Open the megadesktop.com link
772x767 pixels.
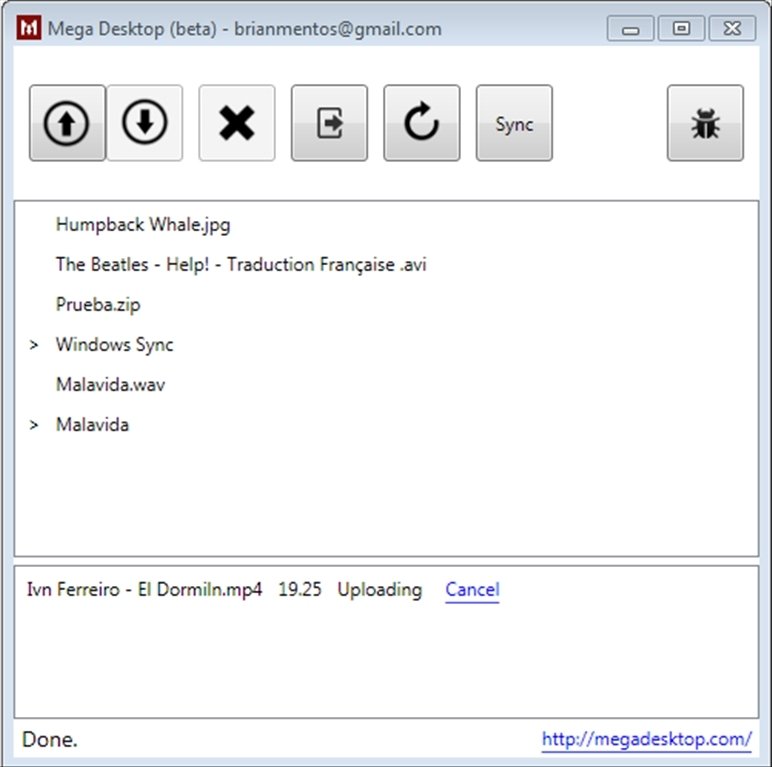pos(646,739)
